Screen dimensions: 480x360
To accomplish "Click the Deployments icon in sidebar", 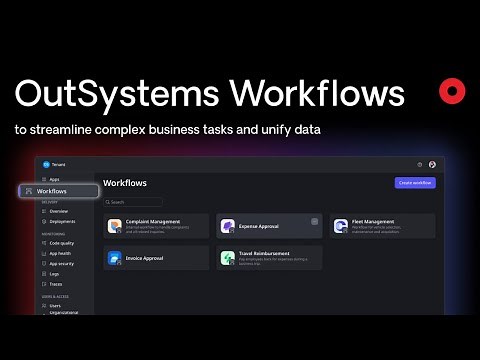I will 44,222.
